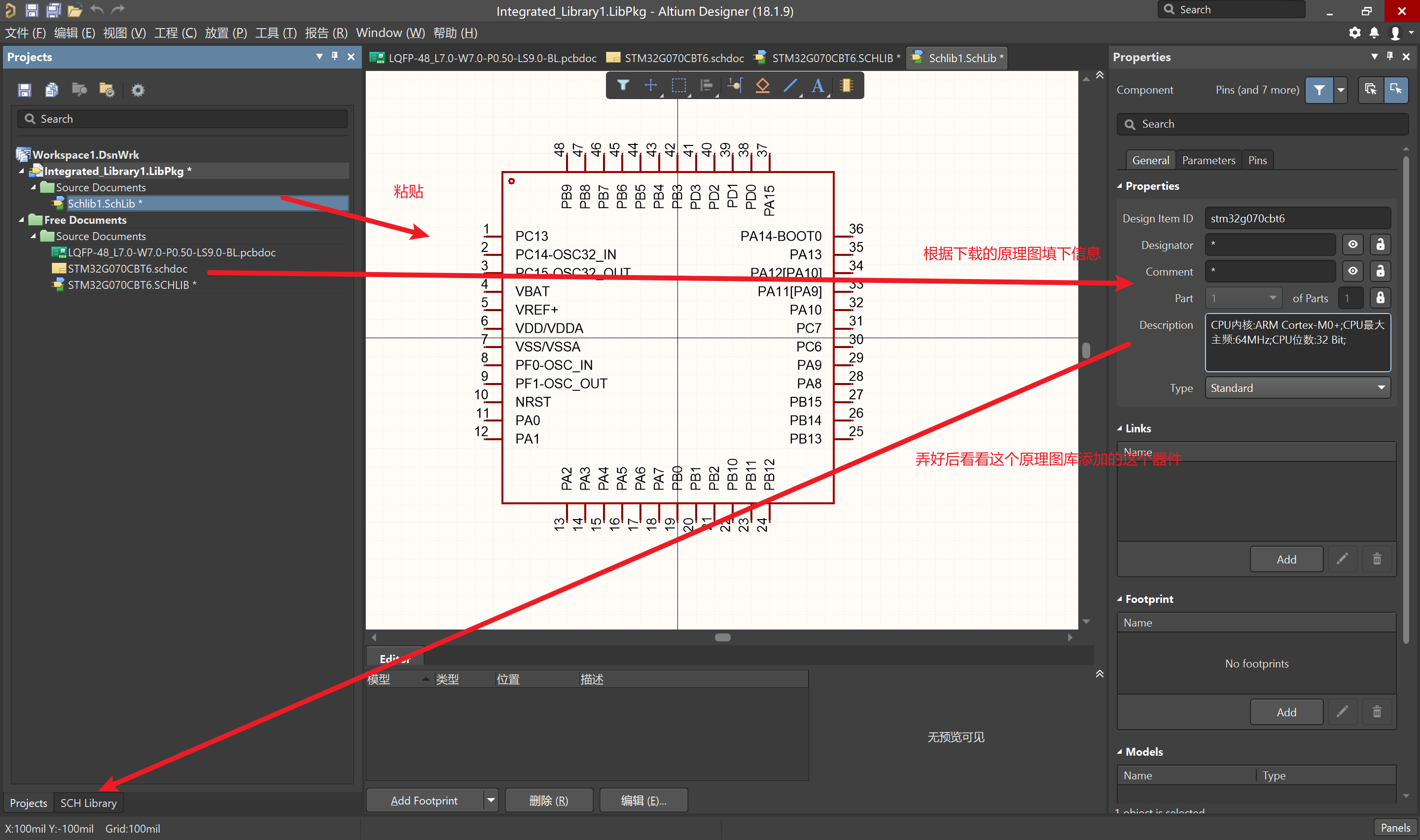Edit footprint with the Footprint pencil icon
This screenshot has height=840, width=1420.
tap(1342, 711)
